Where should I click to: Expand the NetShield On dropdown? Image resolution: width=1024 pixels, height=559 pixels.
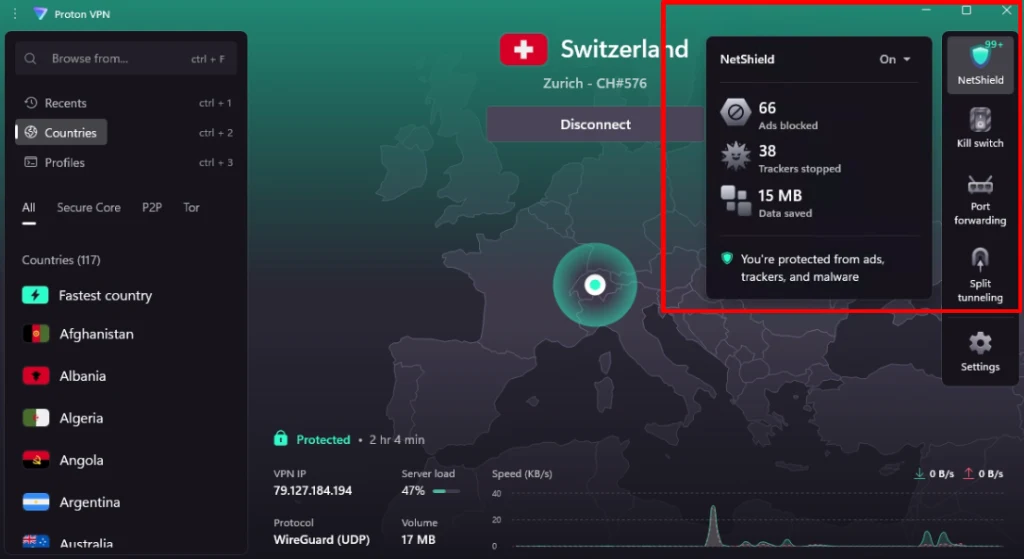coord(895,59)
